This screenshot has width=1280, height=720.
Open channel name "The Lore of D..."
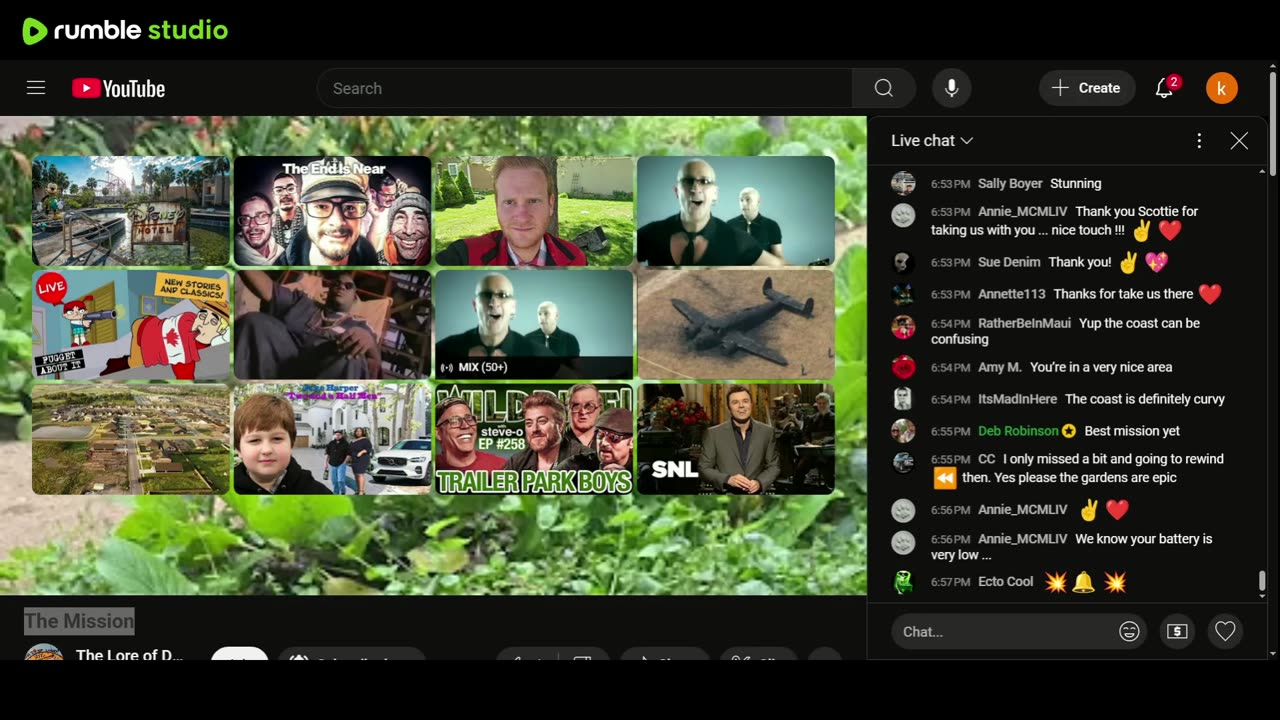pos(129,655)
